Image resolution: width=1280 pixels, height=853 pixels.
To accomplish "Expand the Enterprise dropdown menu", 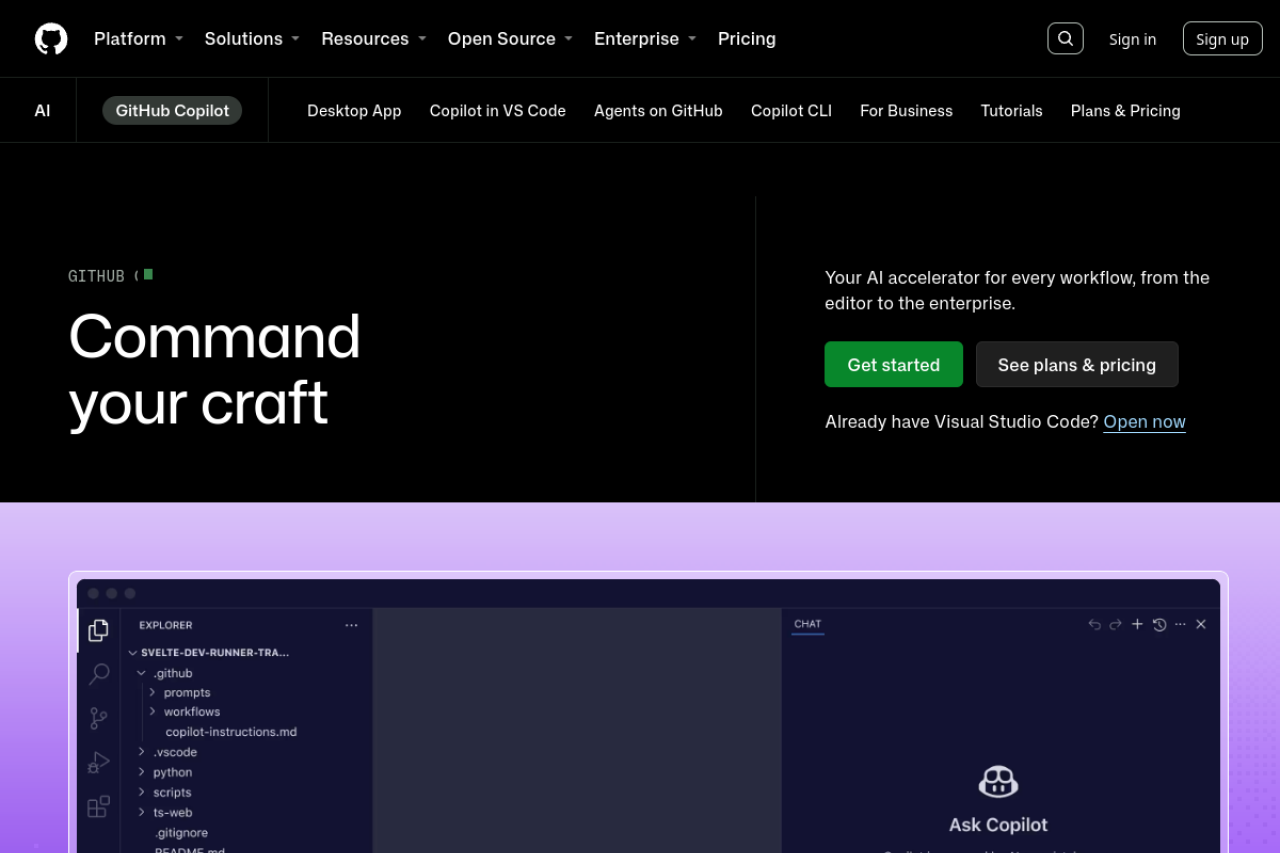I will [645, 38].
